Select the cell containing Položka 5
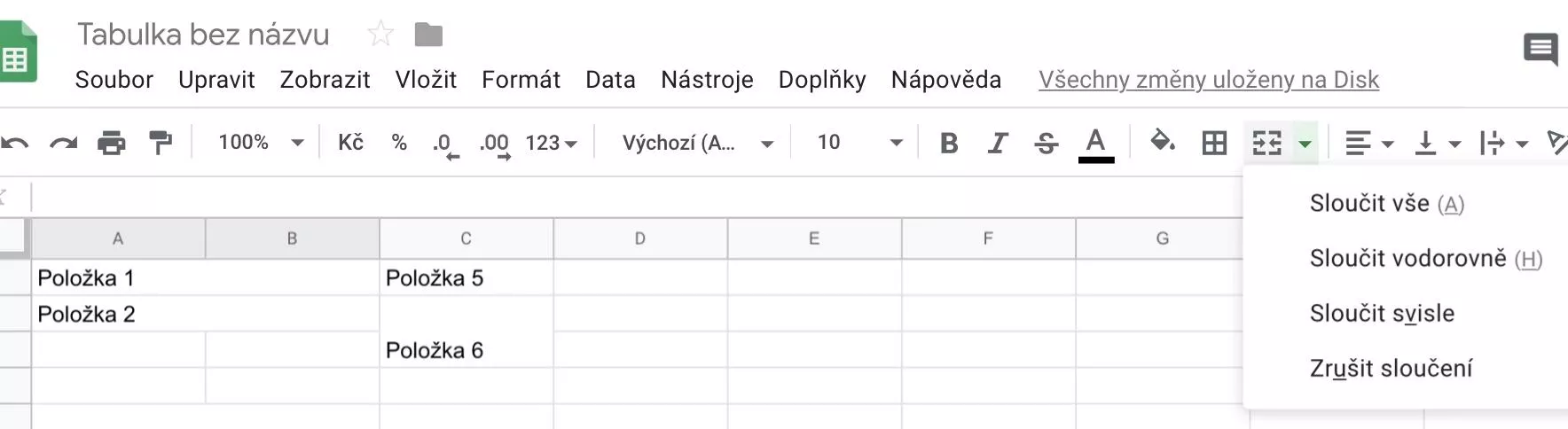 point(466,278)
